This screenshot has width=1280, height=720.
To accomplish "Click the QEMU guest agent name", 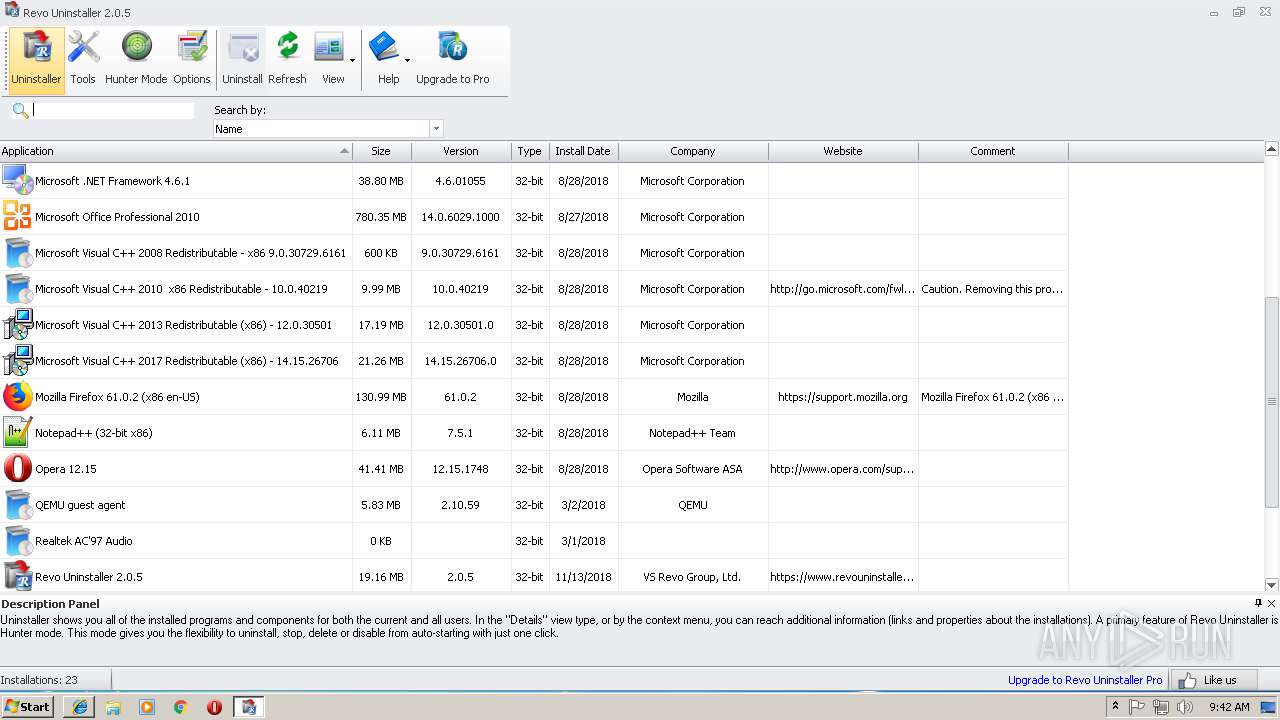I will pos(80,505).
